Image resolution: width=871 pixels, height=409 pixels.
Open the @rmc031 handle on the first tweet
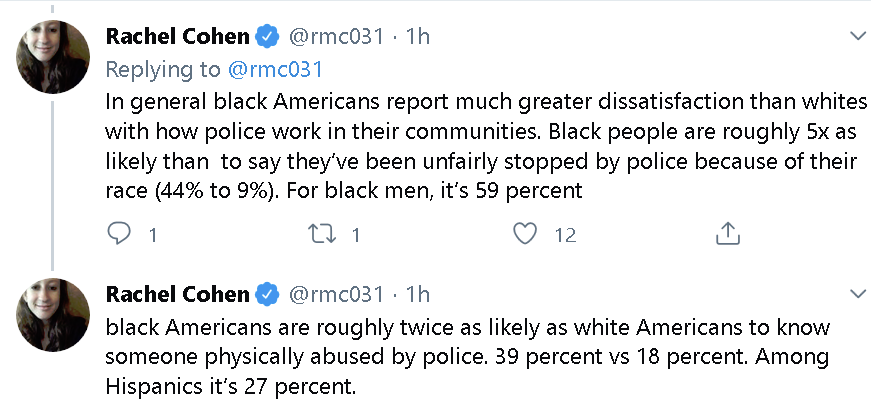336,37
